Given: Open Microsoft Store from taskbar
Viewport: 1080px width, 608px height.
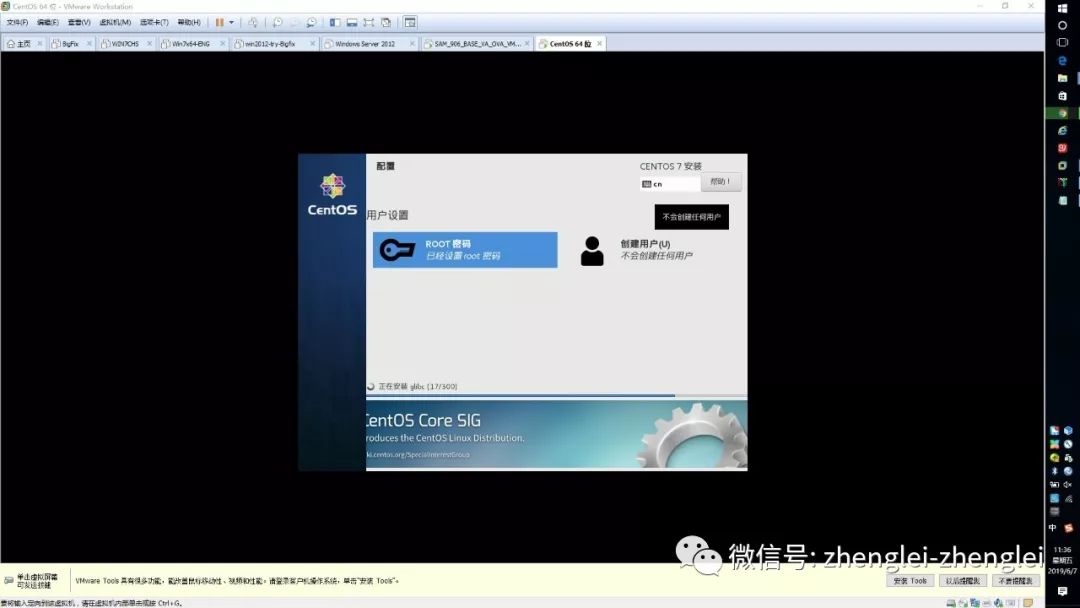Looking at the screenshot, I should [x=1062, y=96].
